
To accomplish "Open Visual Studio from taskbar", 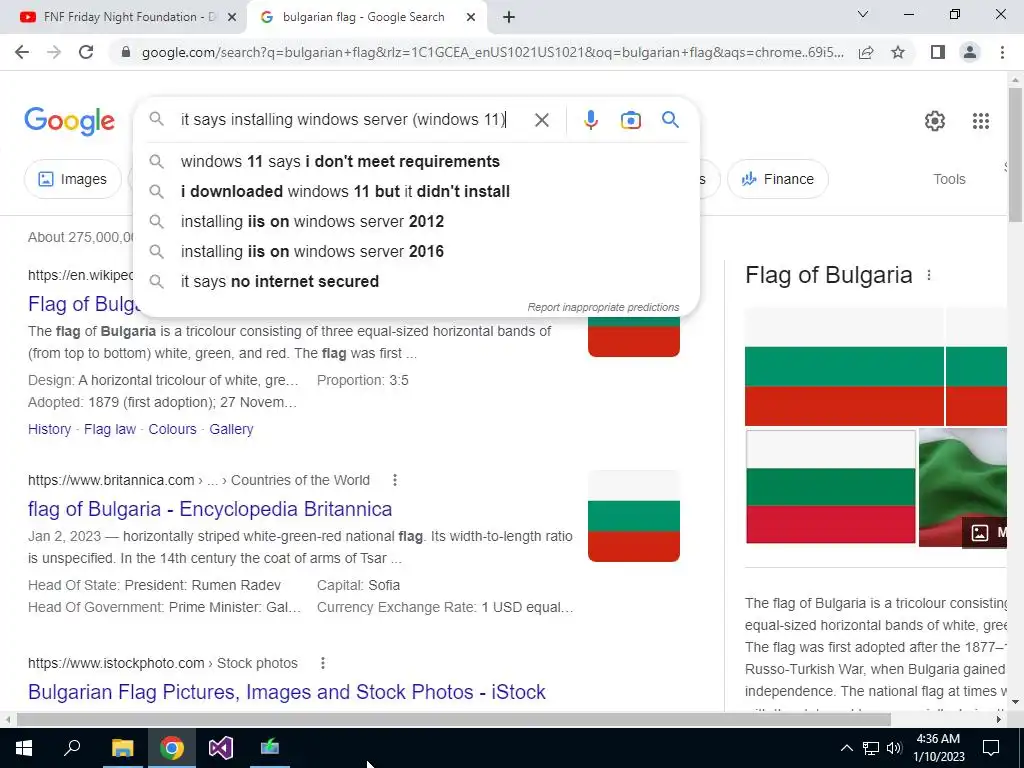I will (221, 748).
